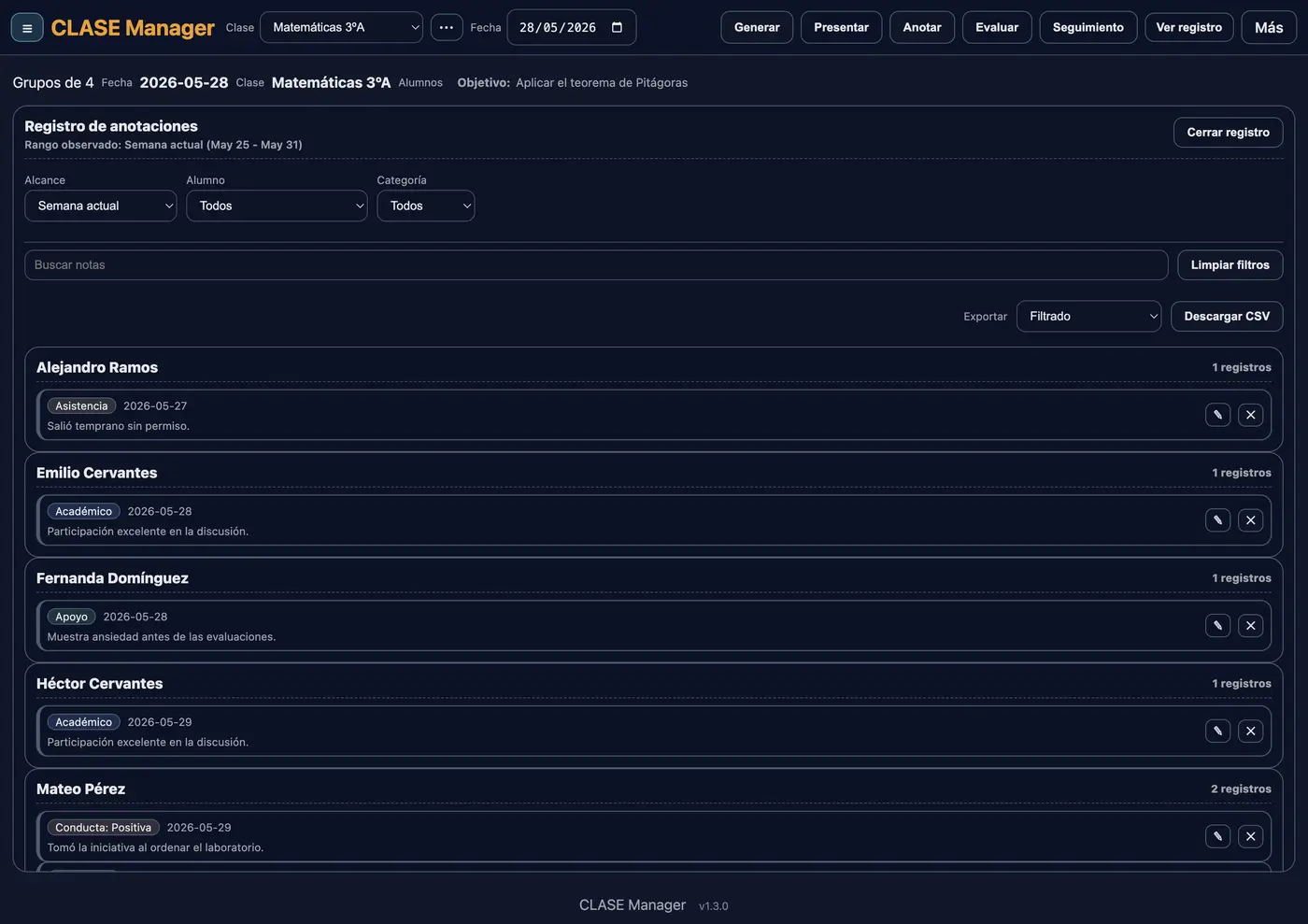The height and width of the screenshot is (924, 1308).
Task: Click Ver registro button
Action: point(1189,28)
